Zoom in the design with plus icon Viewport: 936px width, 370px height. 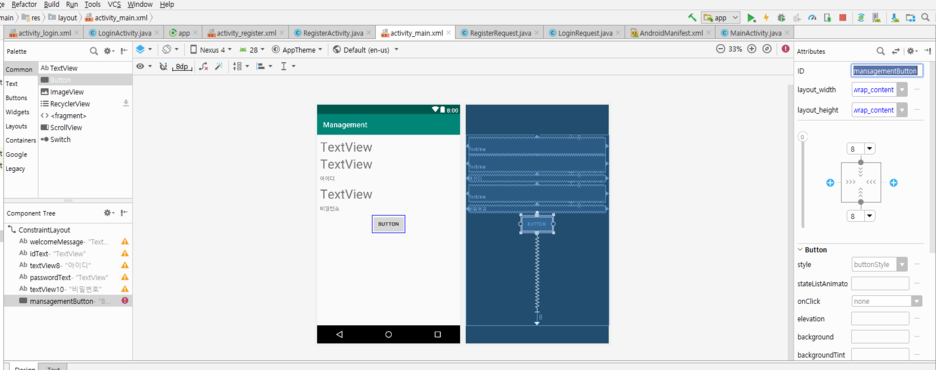(752, 49)
